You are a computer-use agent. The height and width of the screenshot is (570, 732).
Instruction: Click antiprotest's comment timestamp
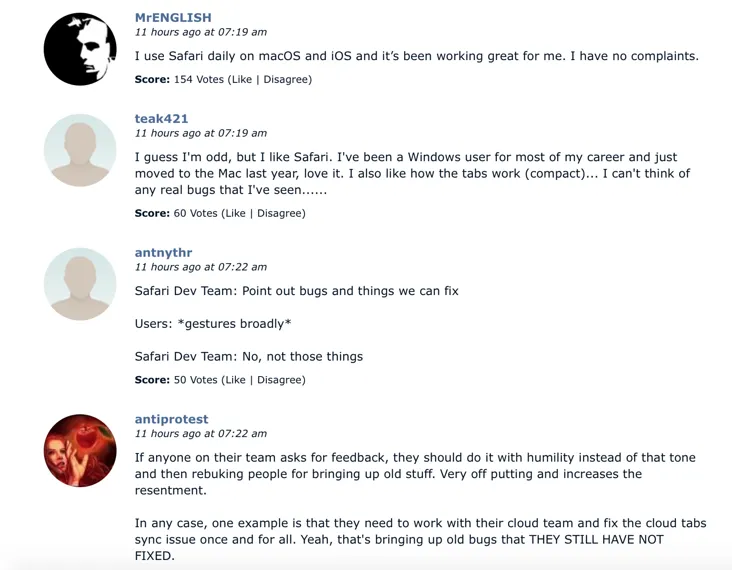200,434
